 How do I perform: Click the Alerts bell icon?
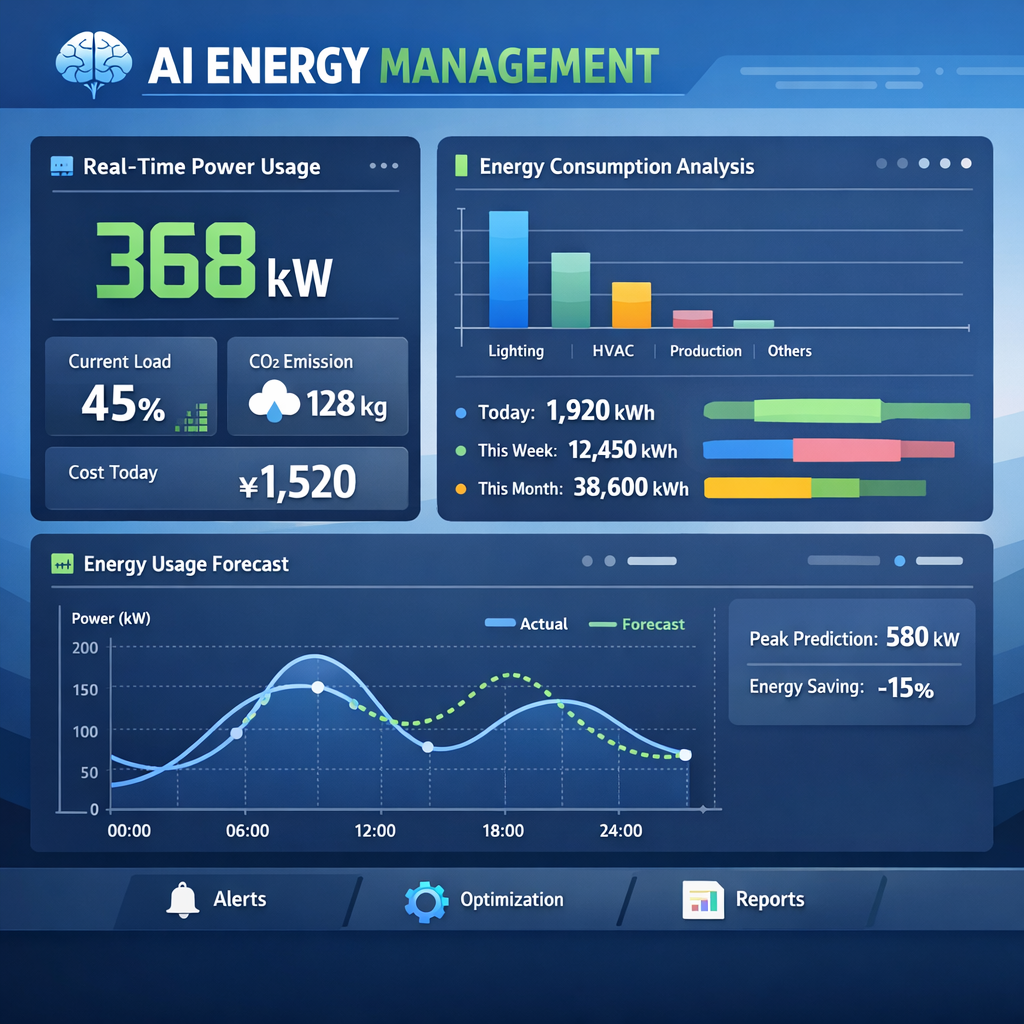[x=182, y=899]
